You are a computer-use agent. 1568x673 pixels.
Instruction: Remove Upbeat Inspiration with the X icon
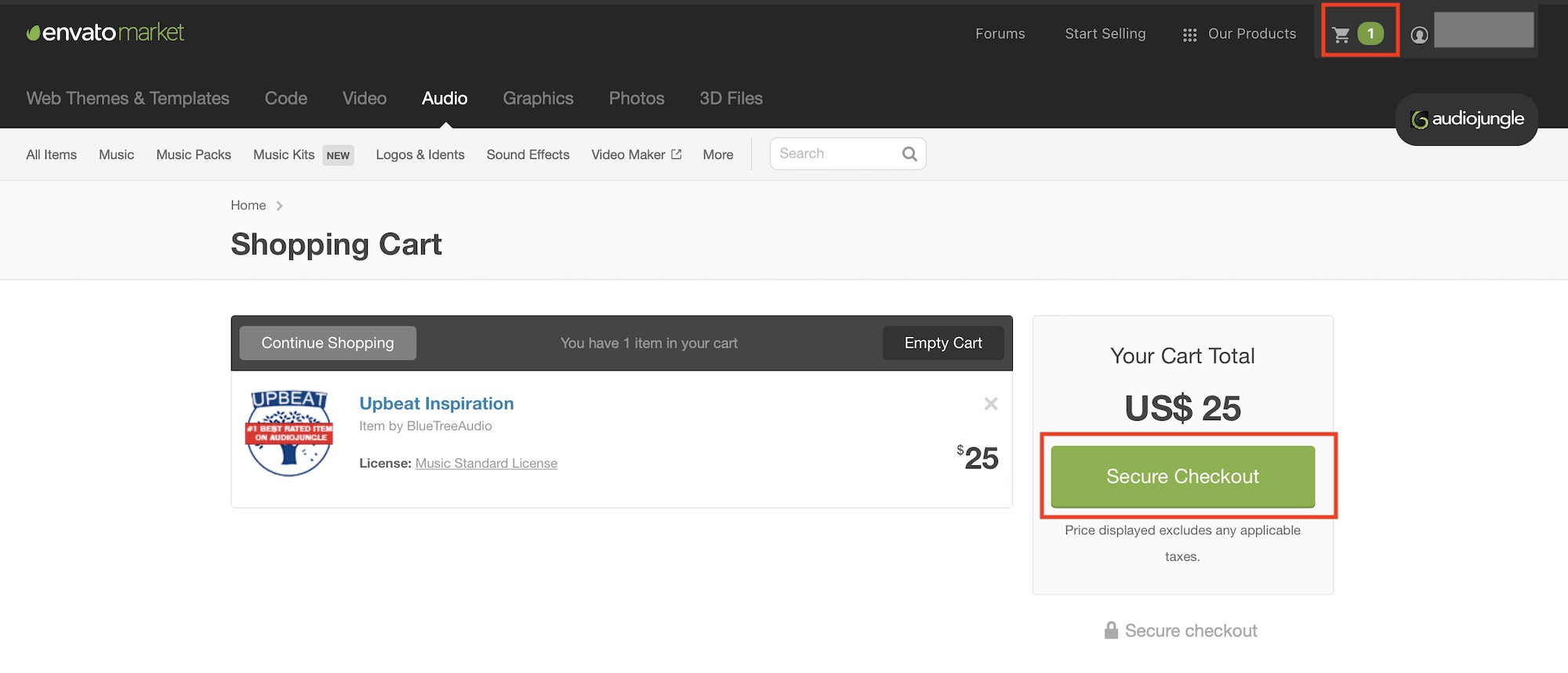[x=991, y=403]
